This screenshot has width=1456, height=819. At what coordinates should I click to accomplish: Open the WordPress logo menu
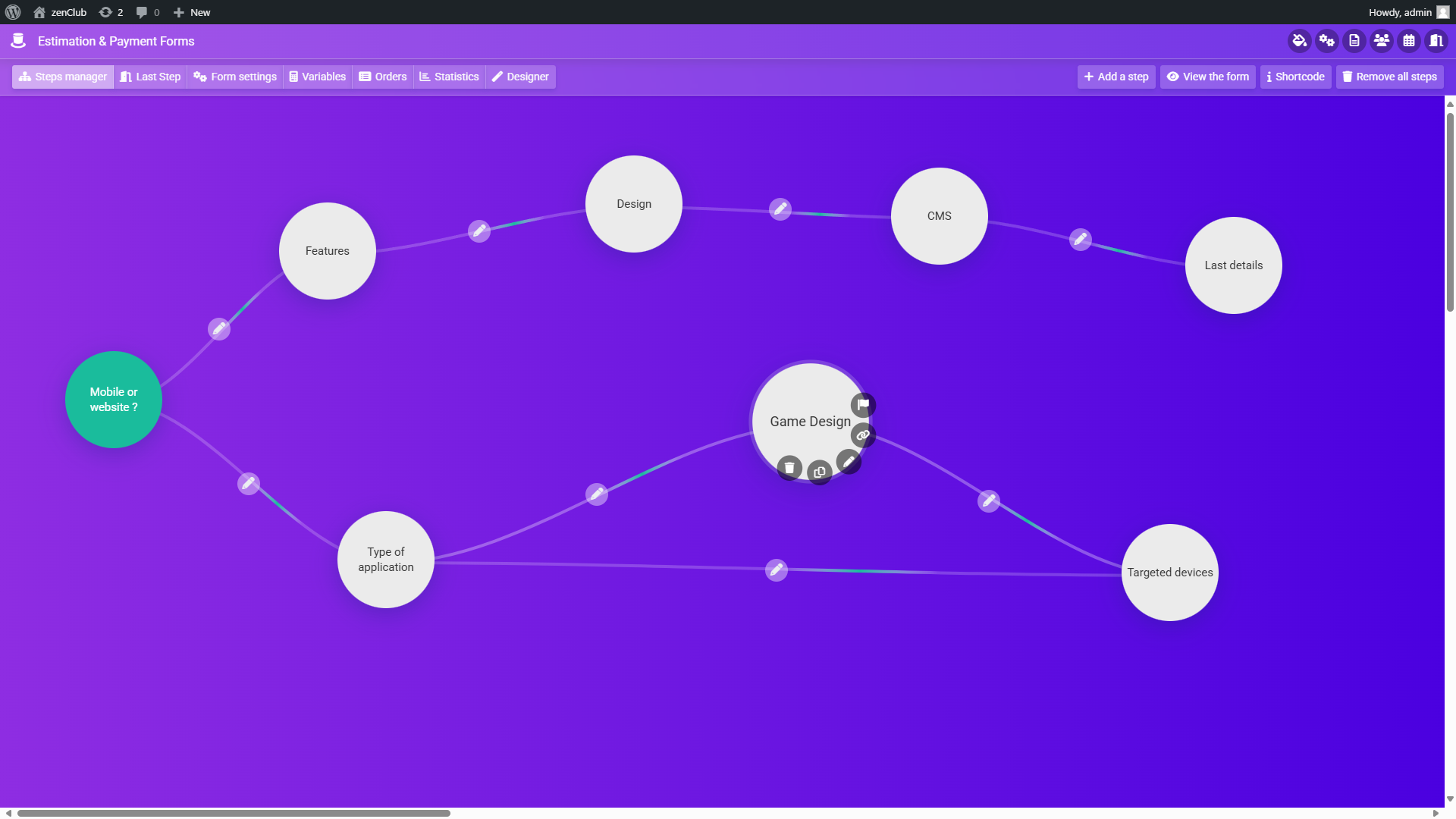[x=13, y=12]
